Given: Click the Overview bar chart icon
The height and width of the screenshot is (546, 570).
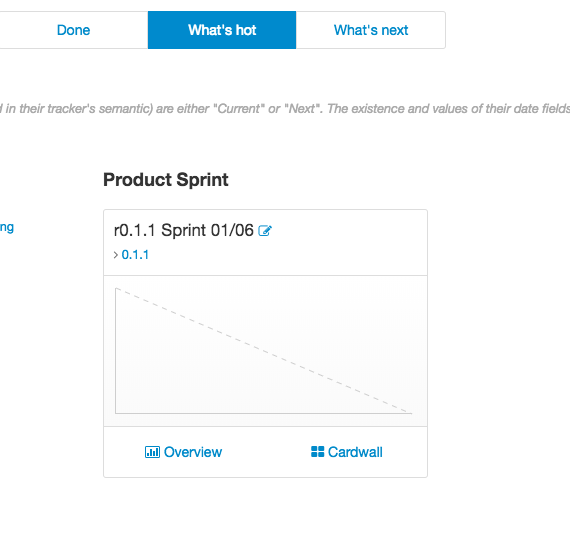Looking at the screenshot, I should [152, 452].
